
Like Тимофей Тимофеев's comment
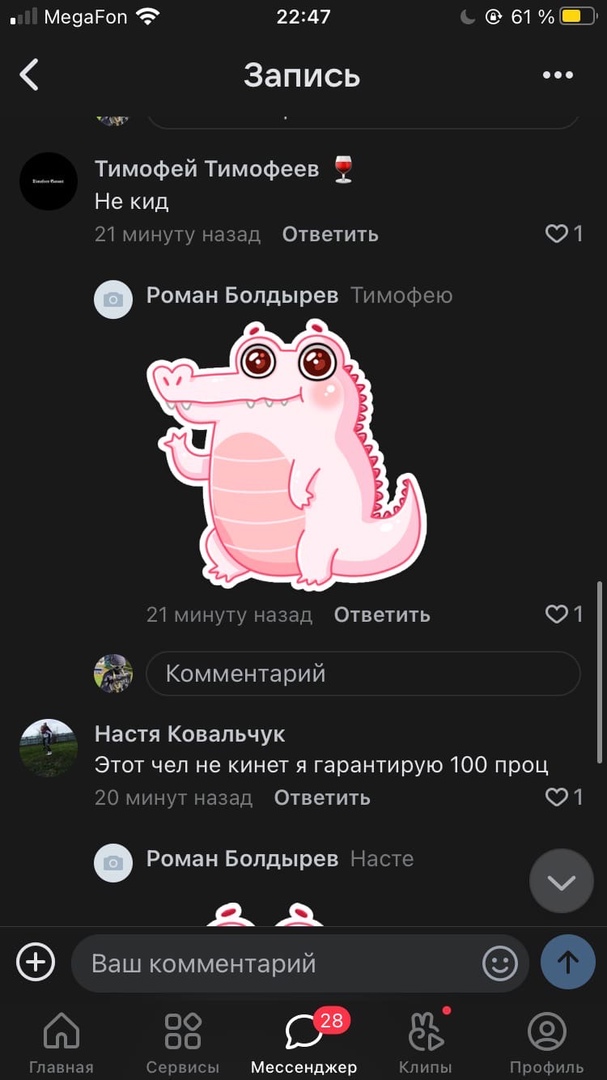564,234
